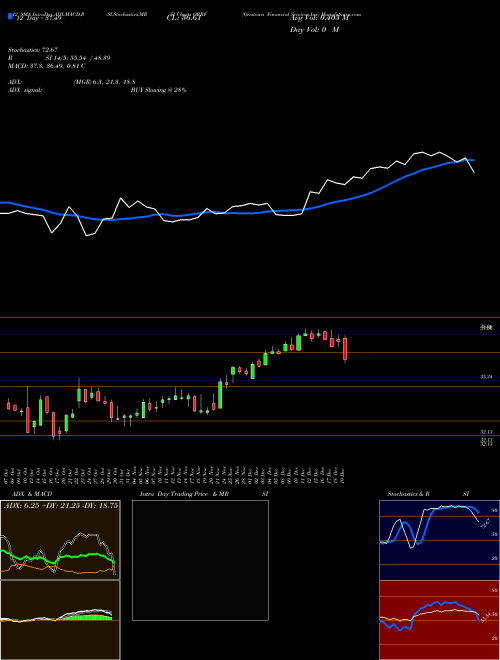This screenshot has width=500, height=660.
Task: Click the 72.67 value on the Stochastics chart
Action: pos(484,524)
